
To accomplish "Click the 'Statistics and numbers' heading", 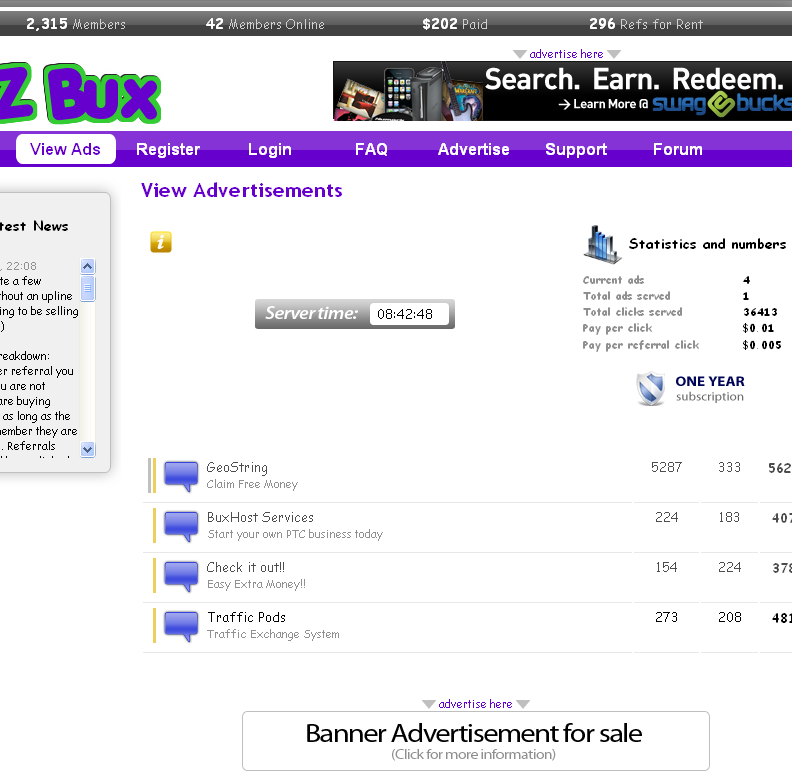I will (x=707, y=244).
